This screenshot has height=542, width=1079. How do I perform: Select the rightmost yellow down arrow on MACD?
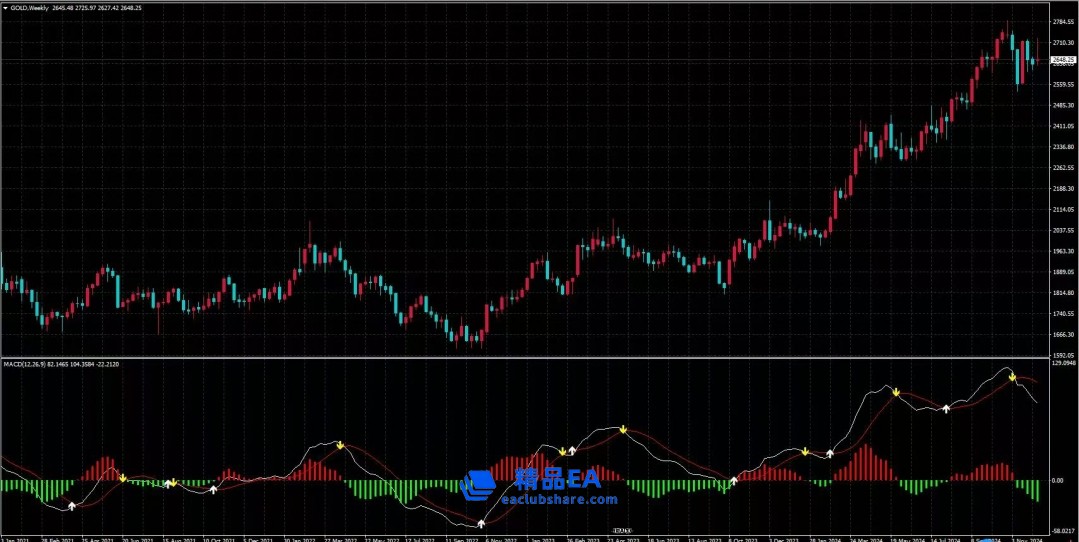1012,377
